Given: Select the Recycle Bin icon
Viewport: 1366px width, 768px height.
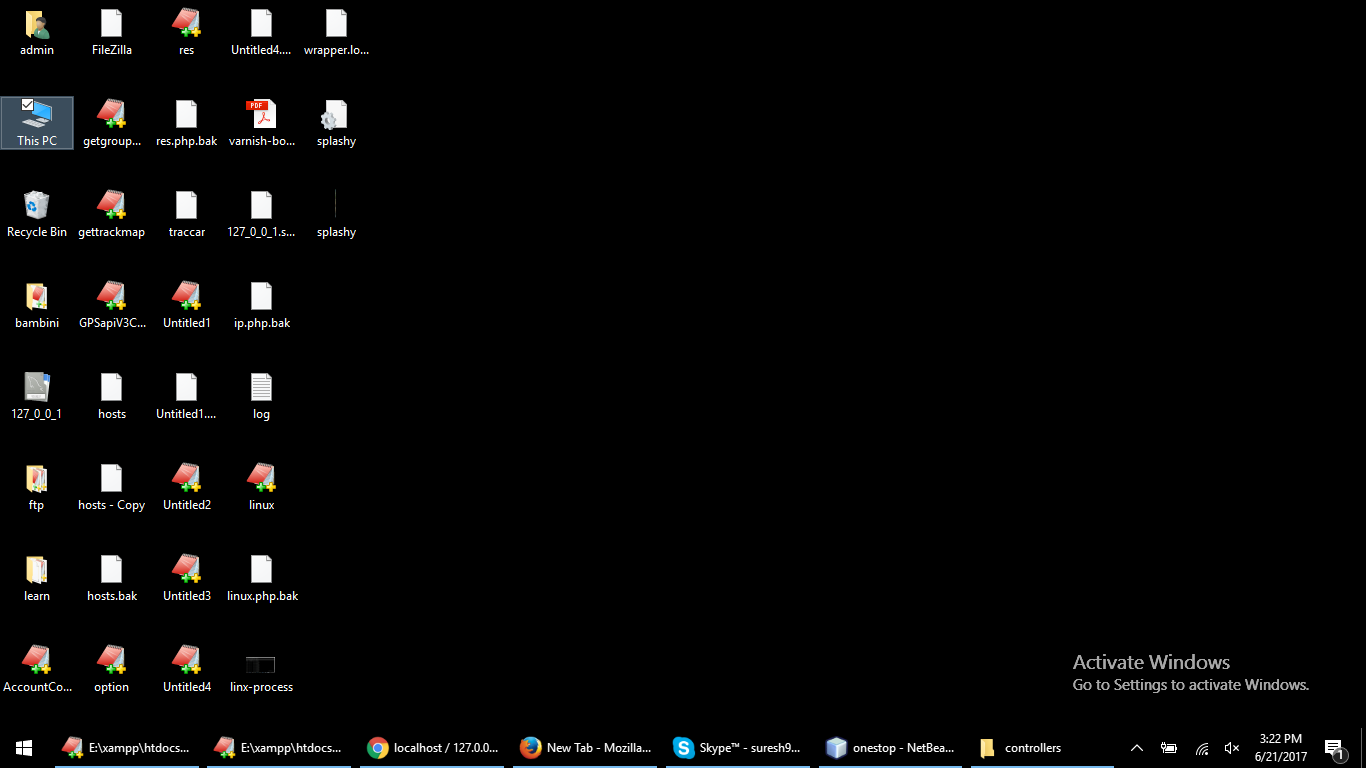Looking at the screenshot, I should (x=37, y=206).
